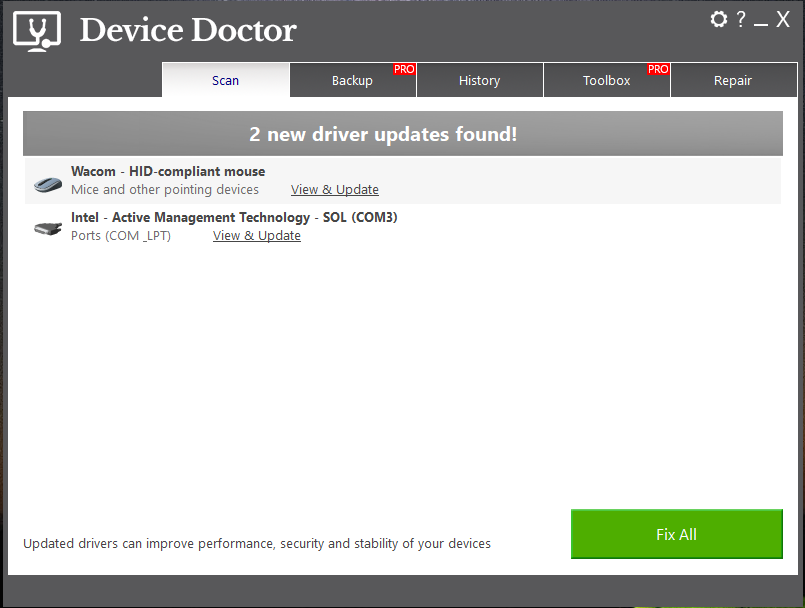The width and height of the screenshot is (805, 608).
Task: Click the PRO badge on Backup tab
Action: pos(404,69)
